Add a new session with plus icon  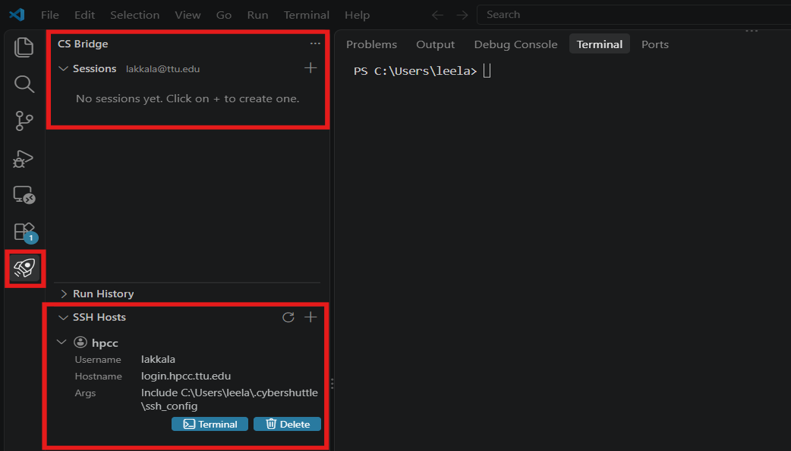(x=311, y=68)
